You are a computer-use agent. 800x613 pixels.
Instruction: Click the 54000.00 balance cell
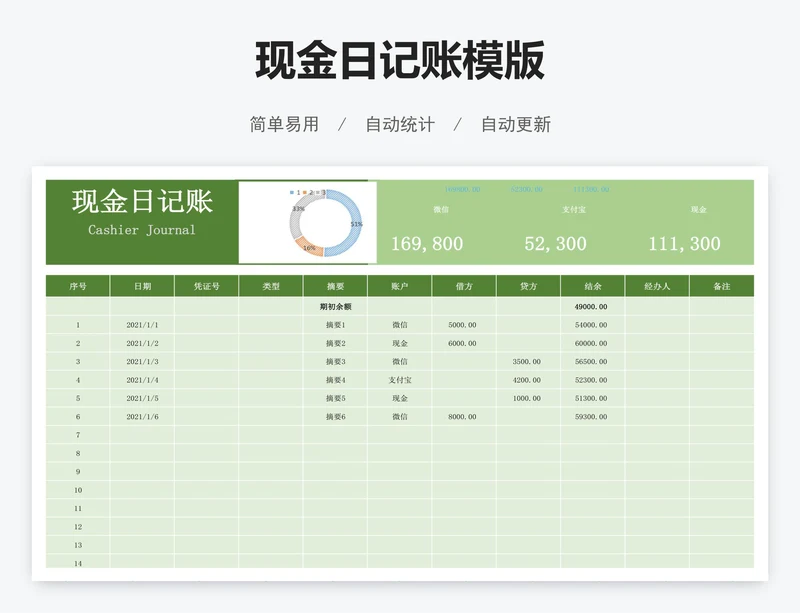(592, 325)
